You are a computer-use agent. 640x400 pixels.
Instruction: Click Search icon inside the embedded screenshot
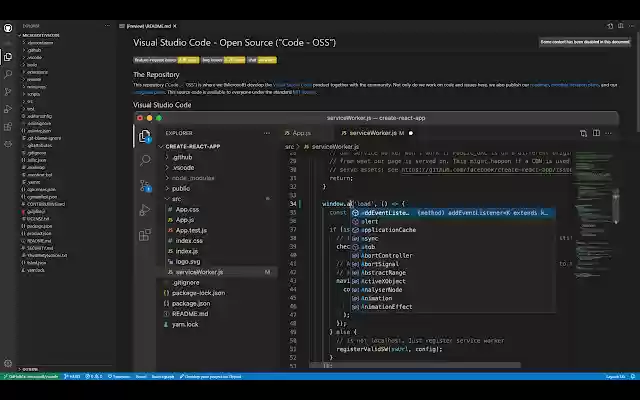coord(145,160)
